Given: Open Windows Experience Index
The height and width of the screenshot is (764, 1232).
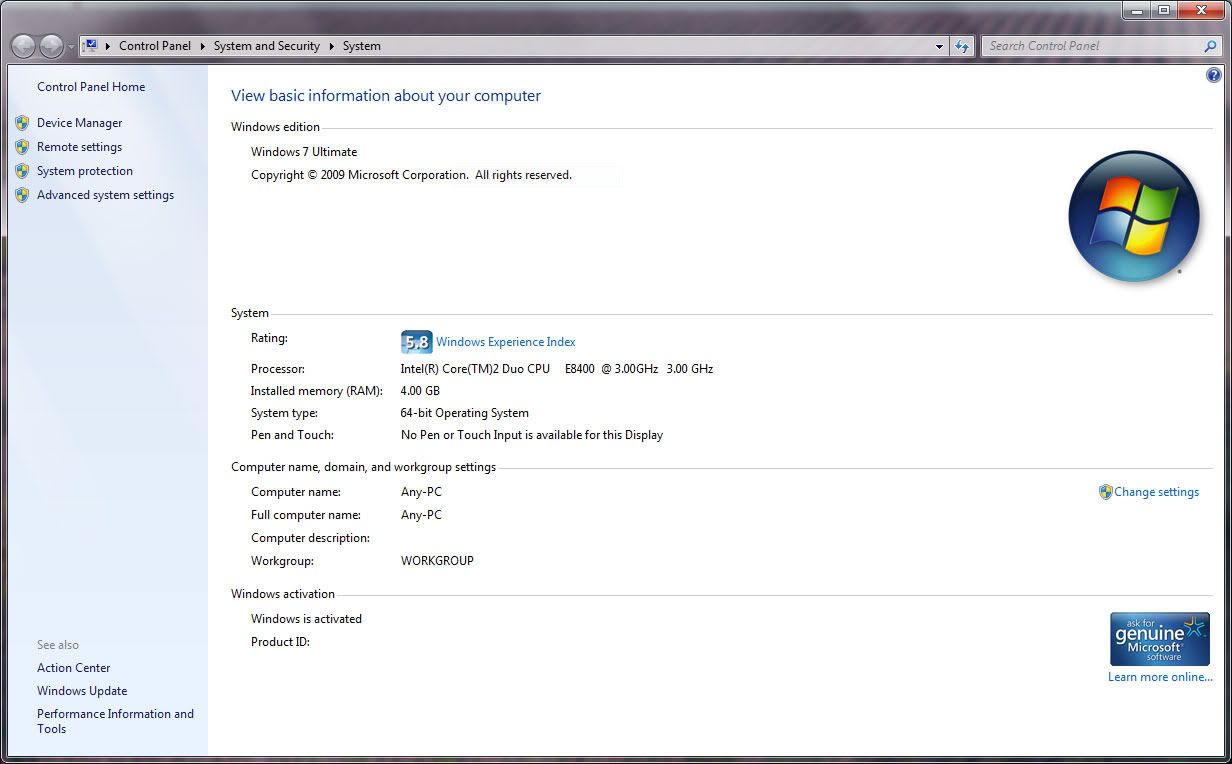Looking at the screenshot, I should tap(506, 342).
